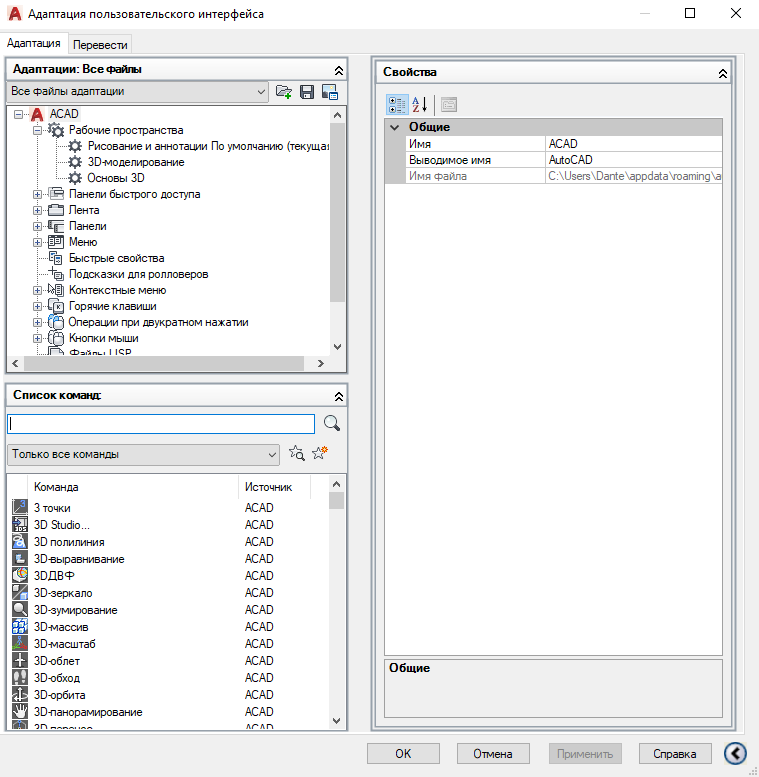This screenshot has height=777, width=759.
Task: Click the 3D-обход command icon
Action: pyautogui.click(x=20, y=677)
